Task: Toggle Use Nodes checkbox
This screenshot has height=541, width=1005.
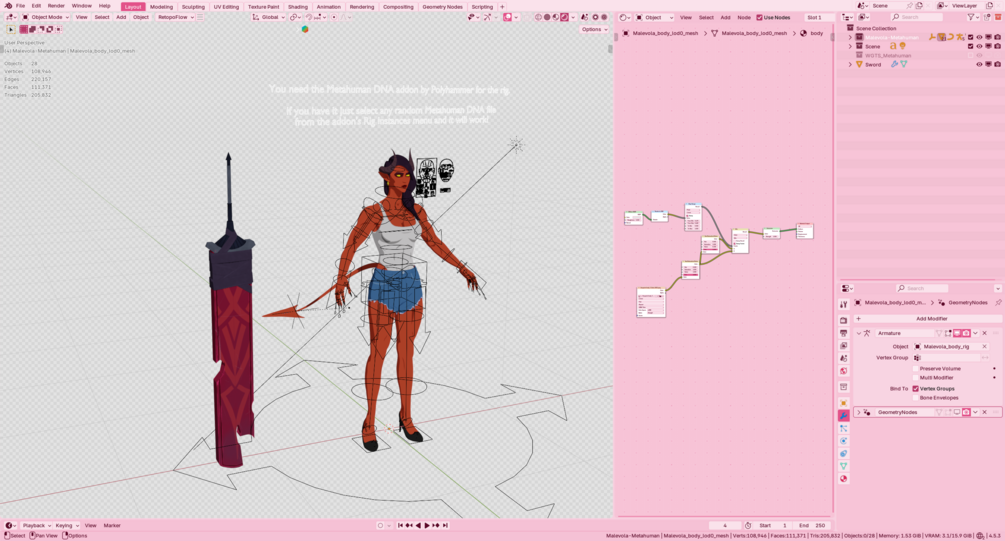Action: (x=760, y=17)
